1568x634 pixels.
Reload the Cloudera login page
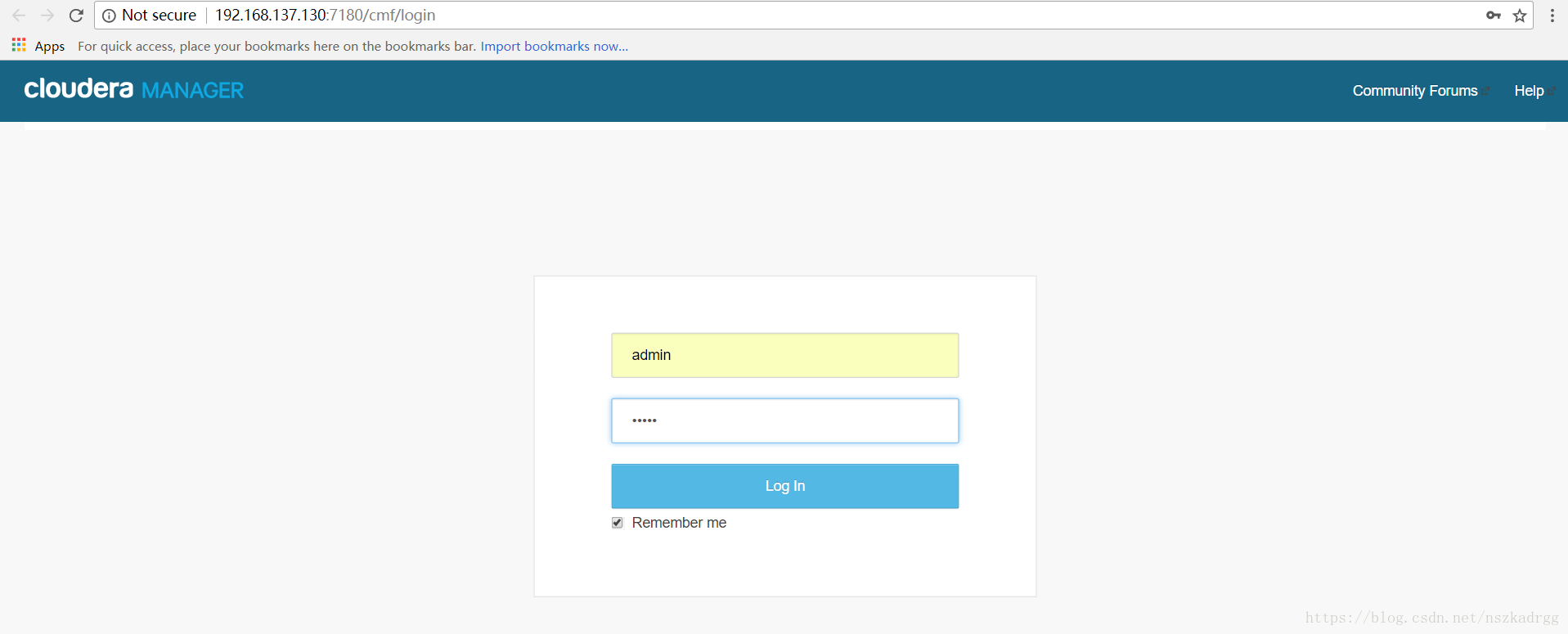(x=76, y=16)
